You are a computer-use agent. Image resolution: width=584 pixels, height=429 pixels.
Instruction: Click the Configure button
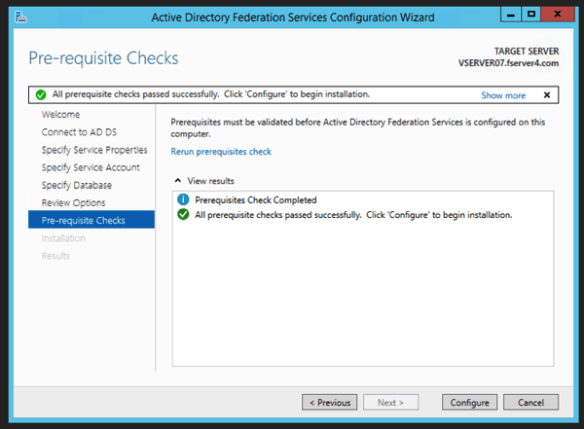pyautogui.click(x=469, y=402)
